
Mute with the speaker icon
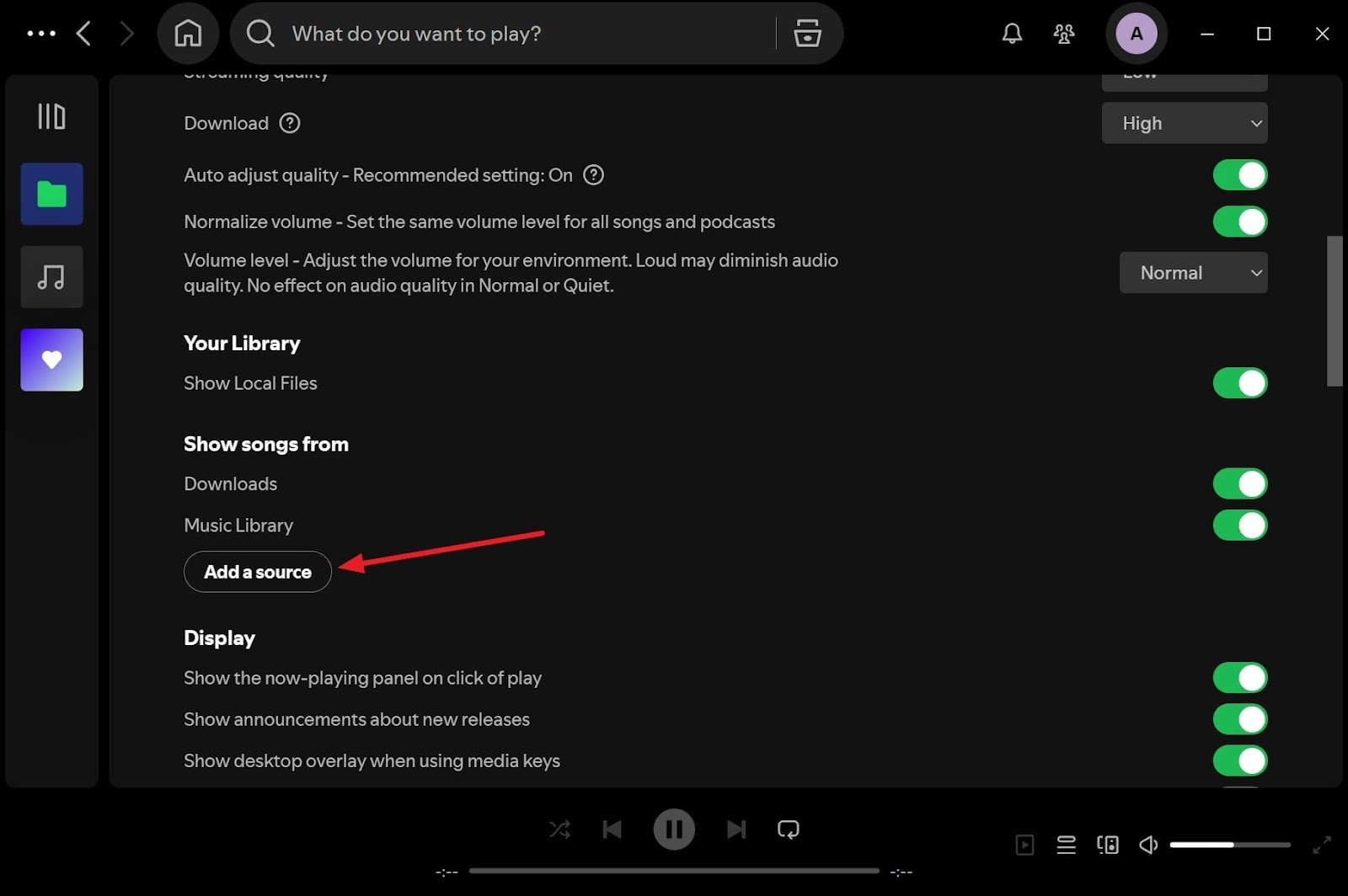(x=1148, y=845)
